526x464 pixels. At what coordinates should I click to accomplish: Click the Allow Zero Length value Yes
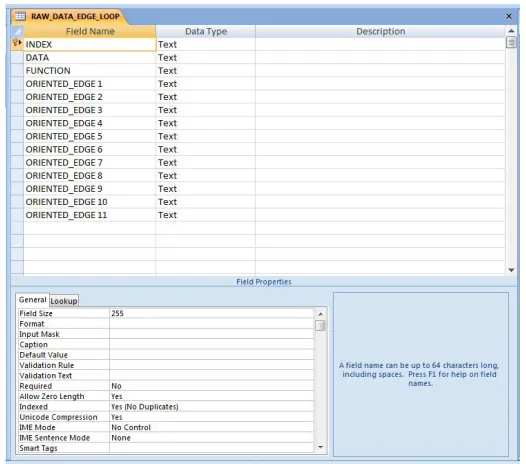click(x=212, y=397)
